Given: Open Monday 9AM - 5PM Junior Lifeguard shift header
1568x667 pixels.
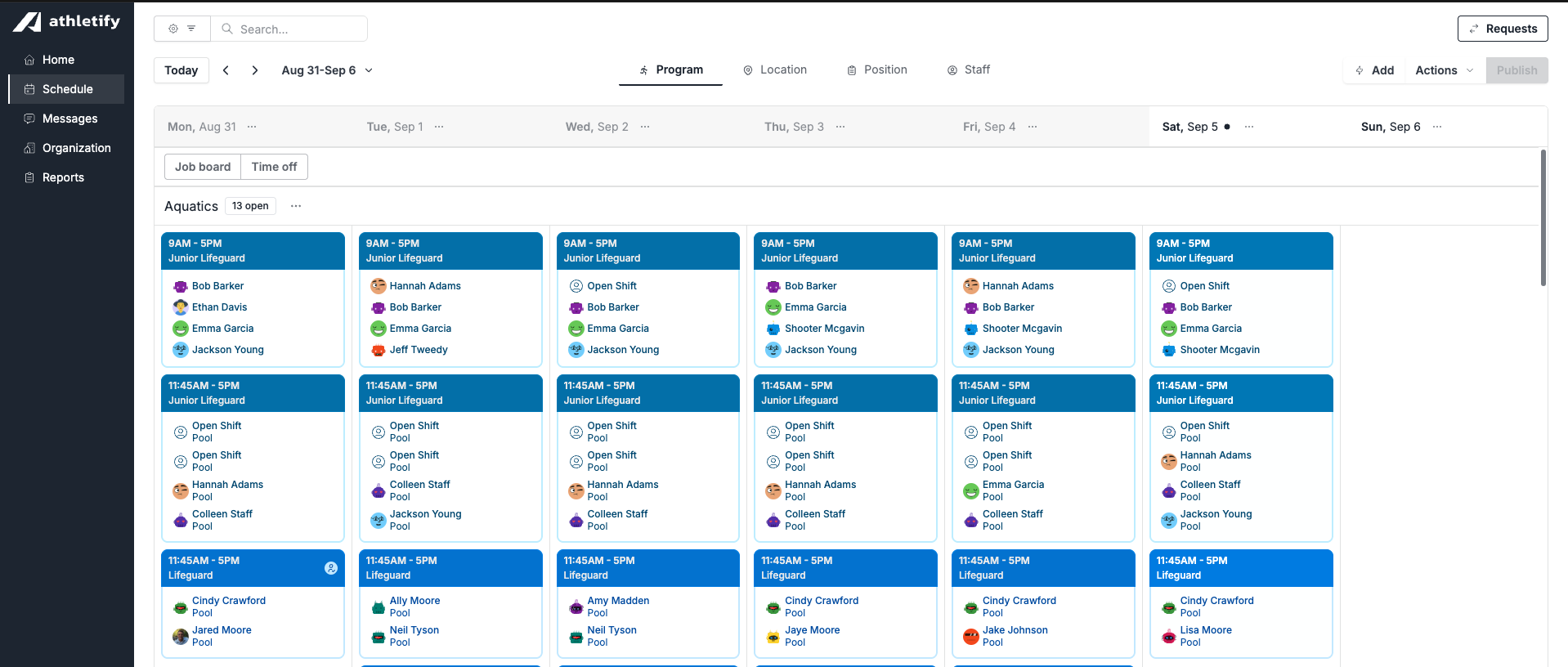Looking at the screenshot, I should tap(253, 251).
